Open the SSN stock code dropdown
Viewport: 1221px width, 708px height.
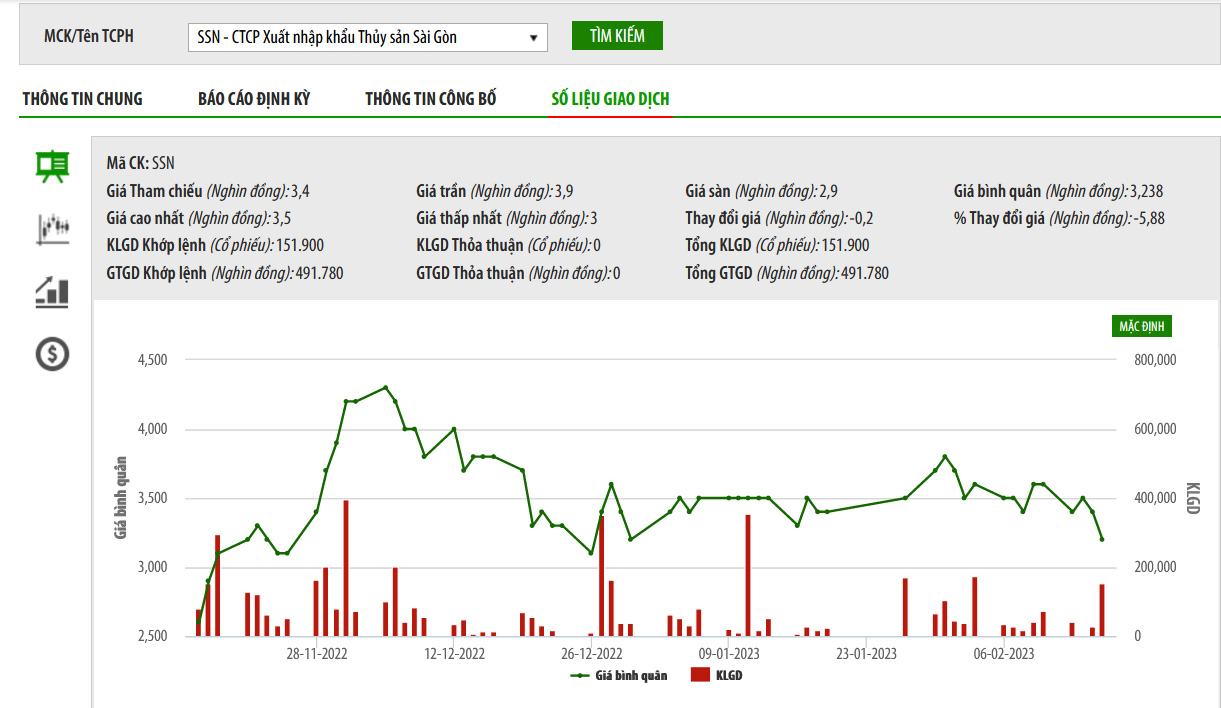[367, 38]
